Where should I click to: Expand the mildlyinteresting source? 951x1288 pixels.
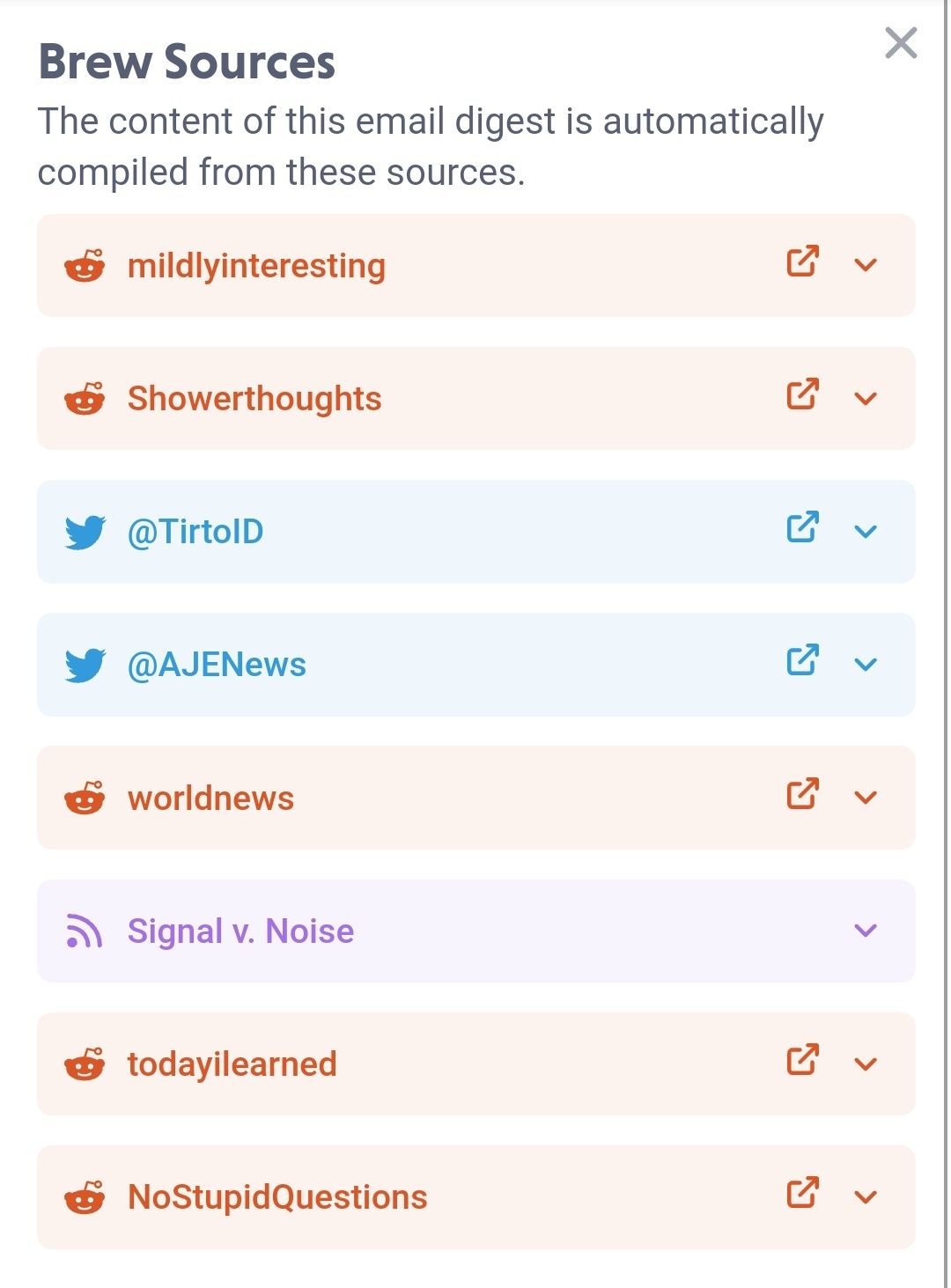pos(866,265)
